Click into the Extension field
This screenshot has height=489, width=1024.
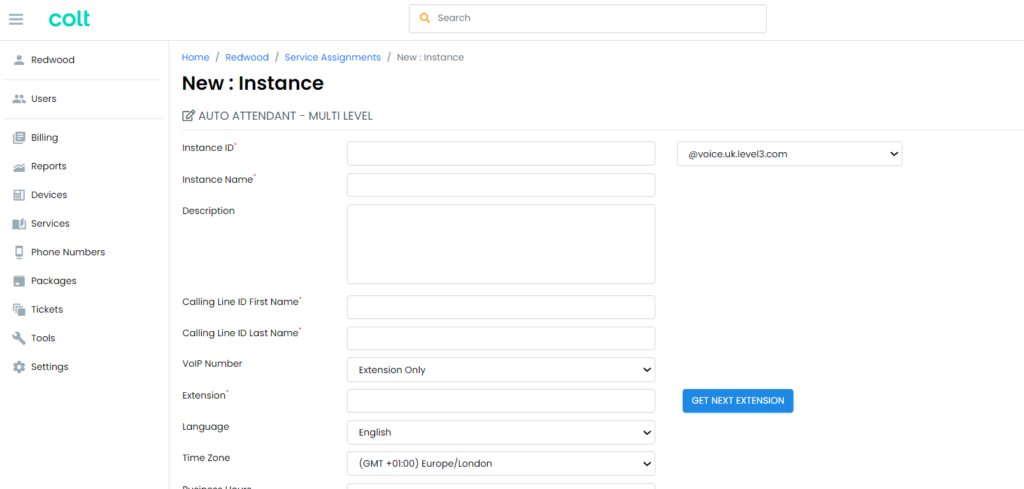(501, 401)
